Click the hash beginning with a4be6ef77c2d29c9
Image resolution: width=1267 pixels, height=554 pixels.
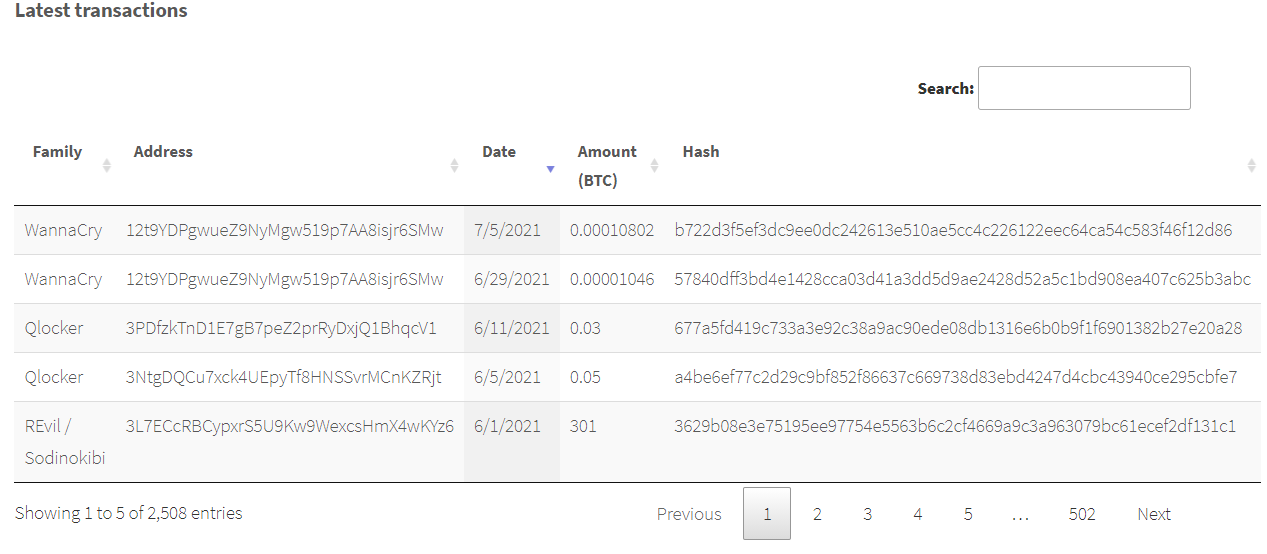(956, 377)
